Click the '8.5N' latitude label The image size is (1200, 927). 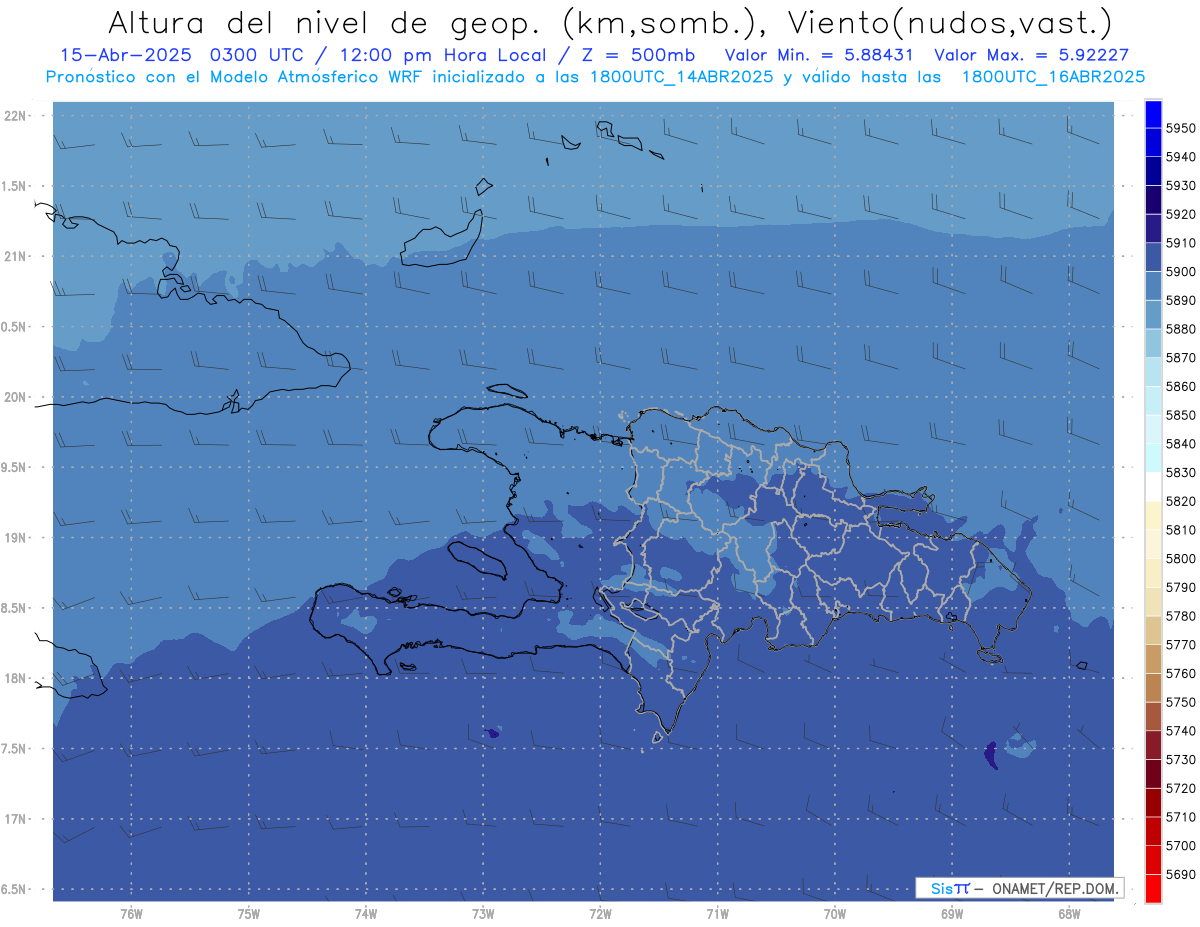[14, 608]
